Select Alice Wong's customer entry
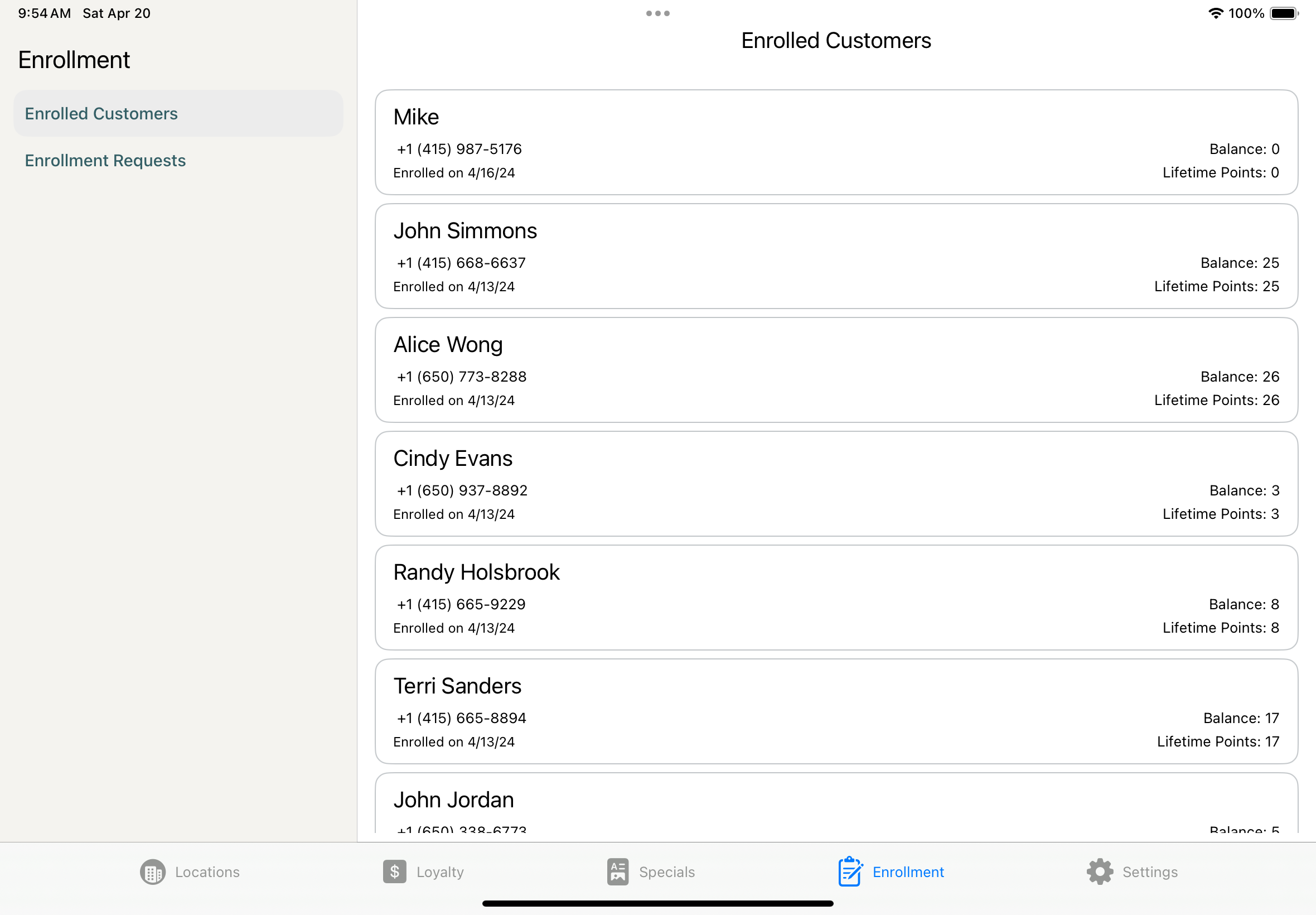1316x915 pixels. tap(836, 370)
